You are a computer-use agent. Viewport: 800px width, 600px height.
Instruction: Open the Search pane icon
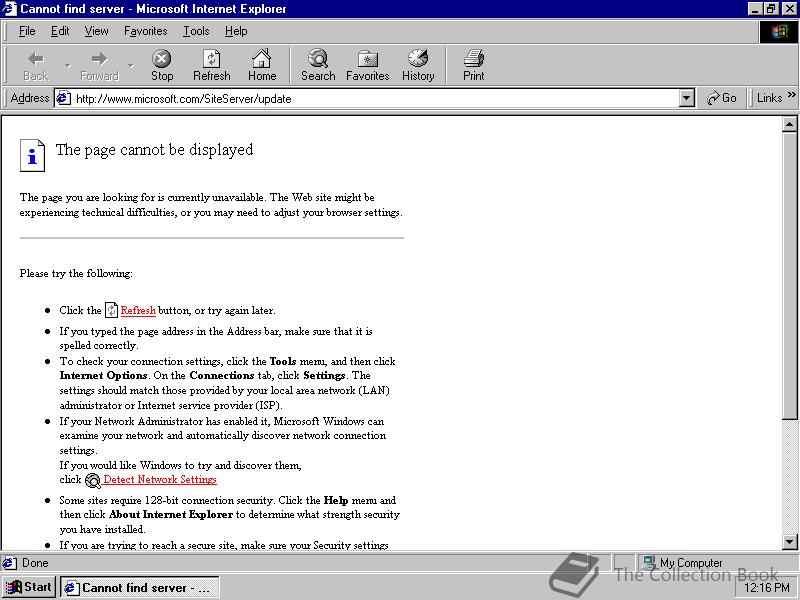pos(318,59)
